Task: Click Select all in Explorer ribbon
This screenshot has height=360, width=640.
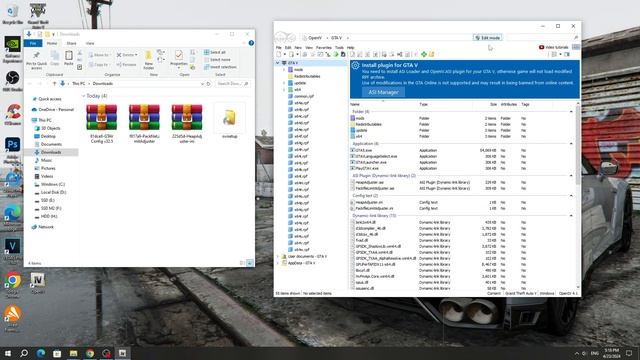Action: (215, 52)
